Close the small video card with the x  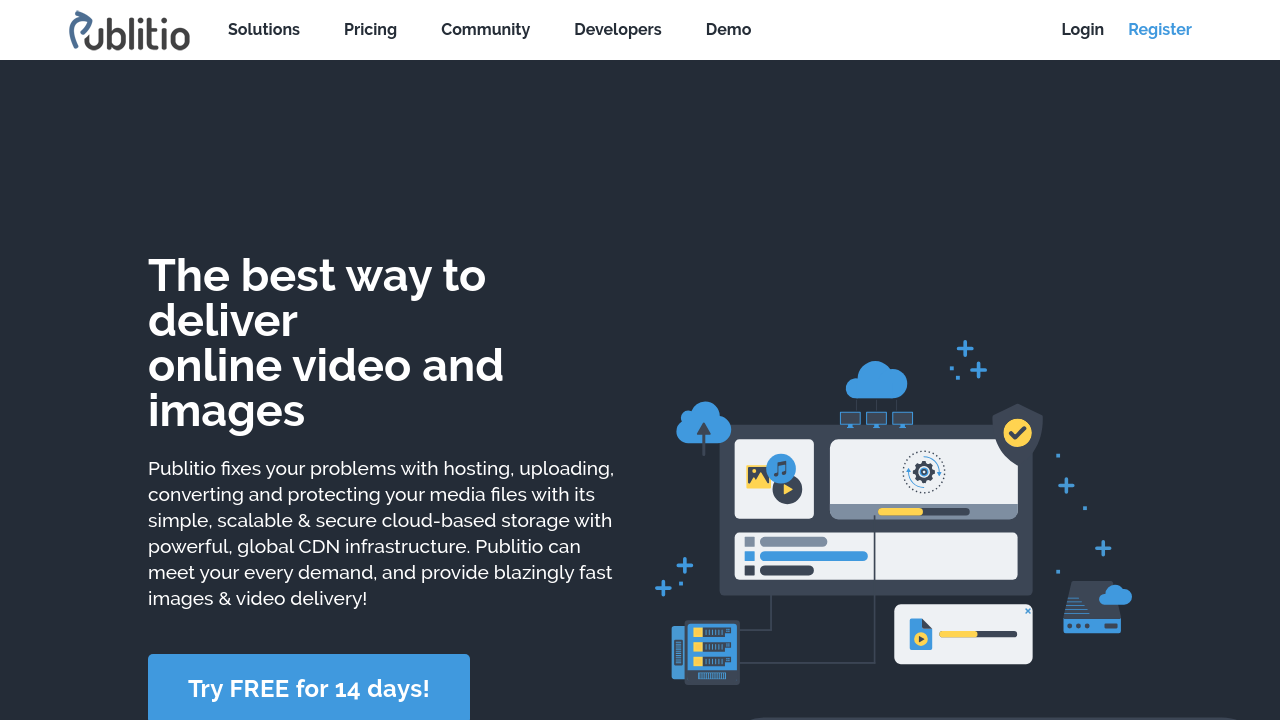coord(1027,611)
